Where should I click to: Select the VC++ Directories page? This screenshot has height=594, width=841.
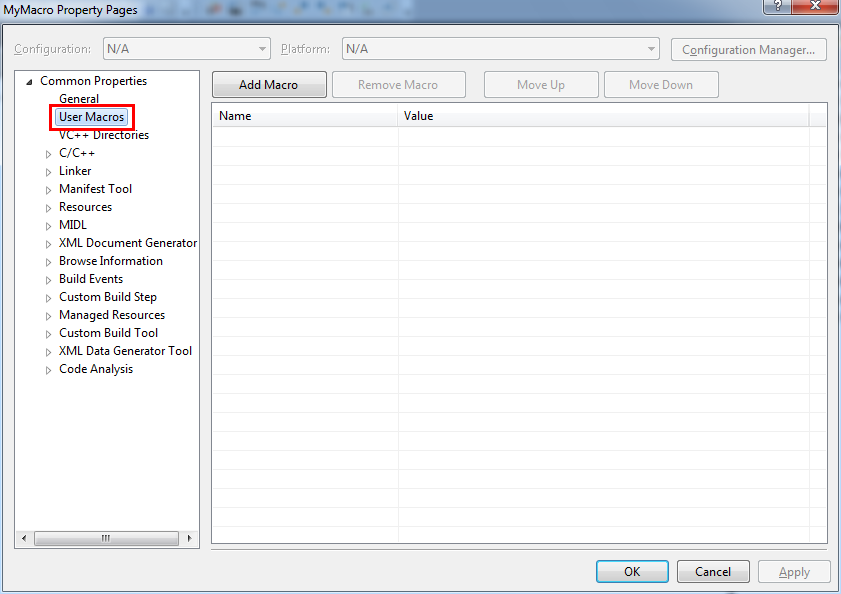(104, 135)
